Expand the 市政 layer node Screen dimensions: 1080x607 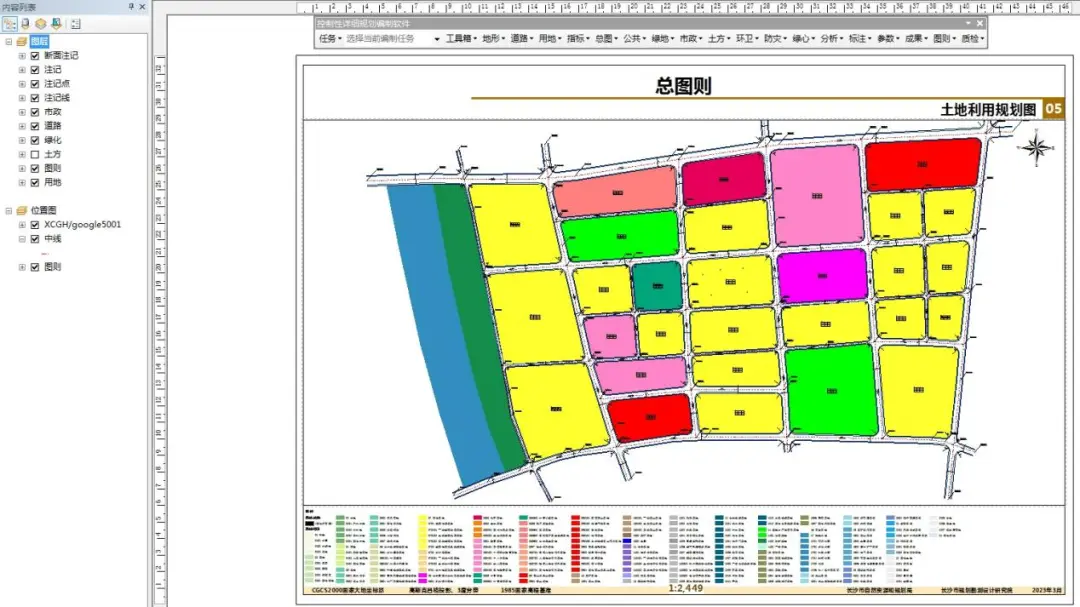(x=22, y=112)
